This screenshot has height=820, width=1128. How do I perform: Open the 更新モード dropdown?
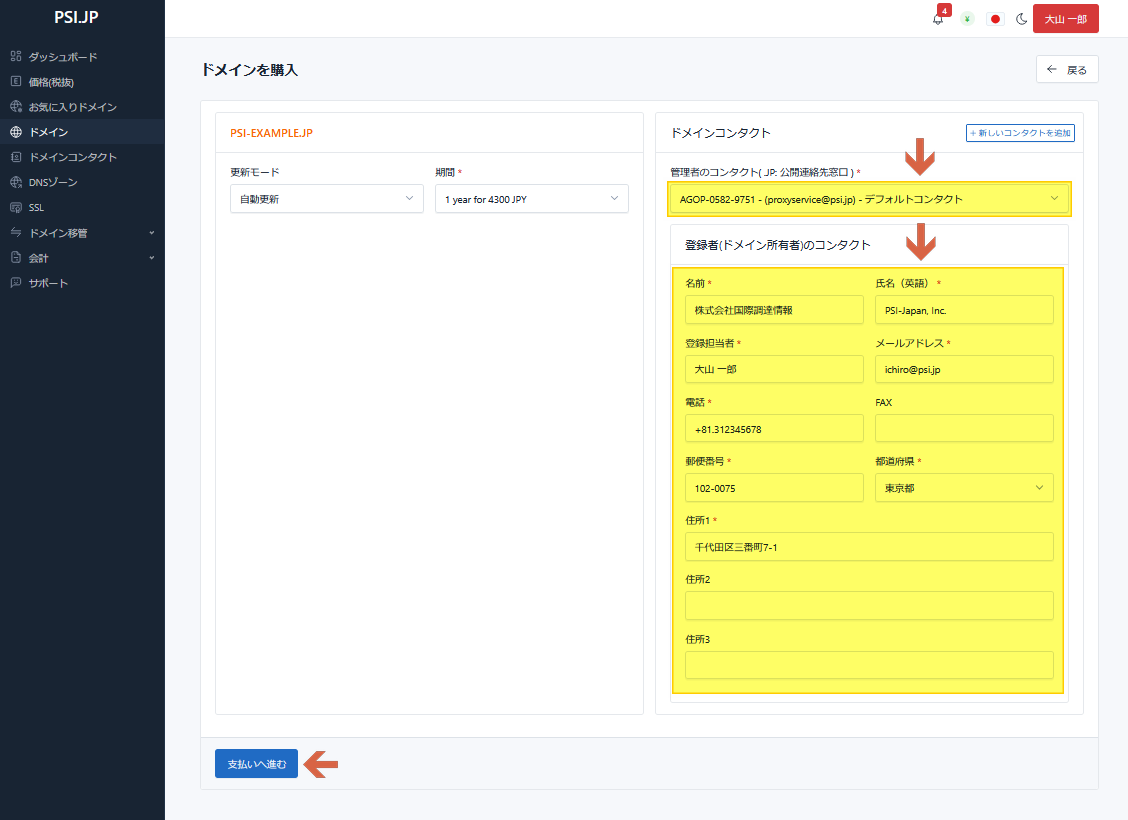coord(327,199)
